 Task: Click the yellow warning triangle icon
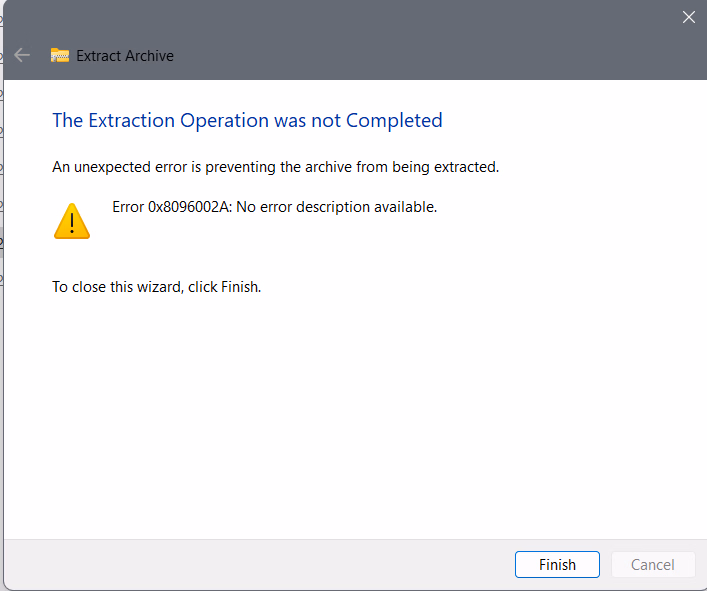click(x=71, y=220)
